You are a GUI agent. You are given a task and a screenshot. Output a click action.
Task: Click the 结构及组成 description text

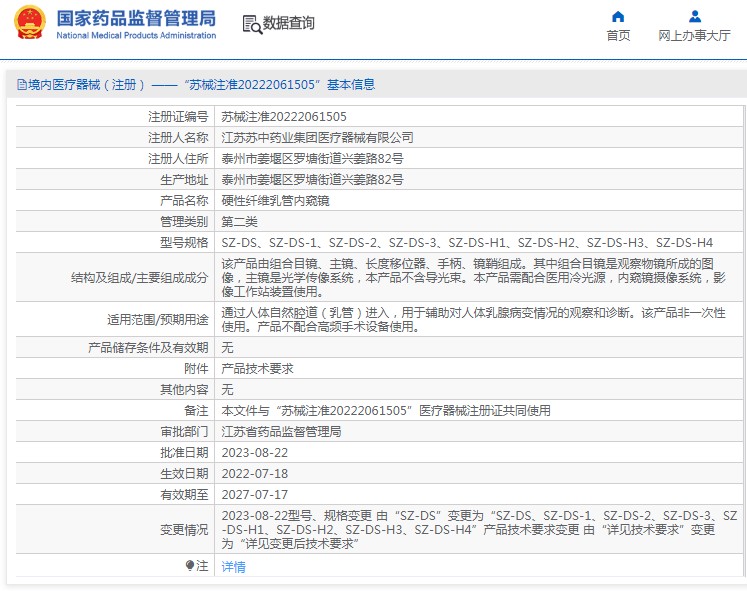pyautogui.click(x=474, y=277)
